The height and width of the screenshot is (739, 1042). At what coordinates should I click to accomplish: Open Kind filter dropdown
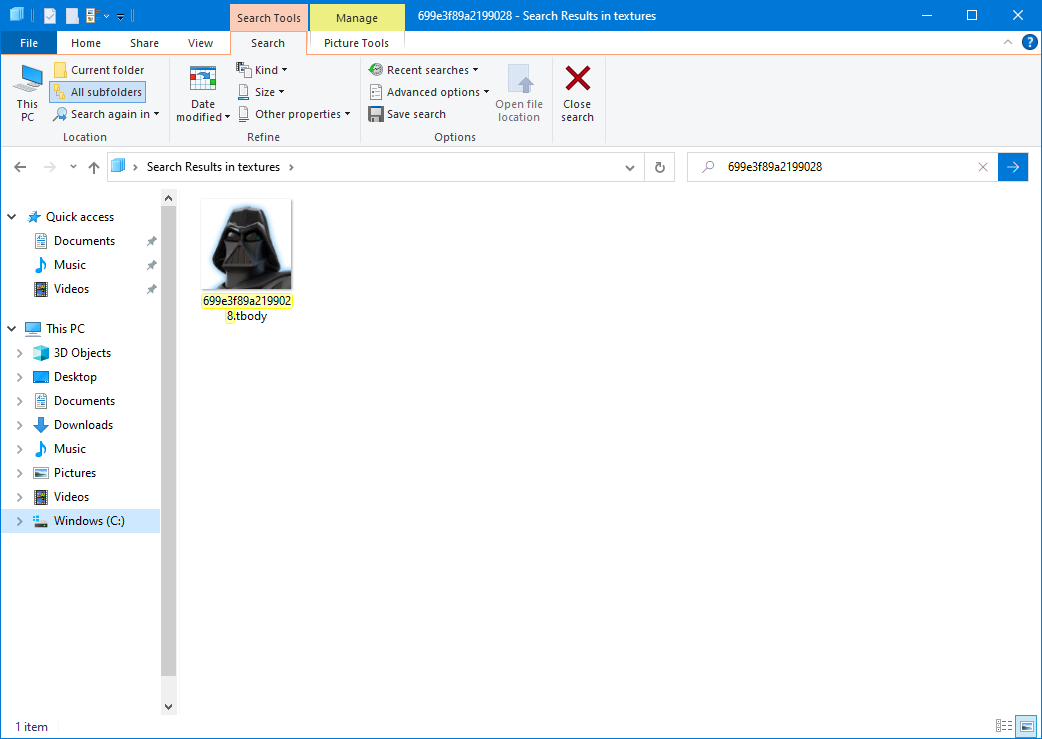(x=262, y=70)
